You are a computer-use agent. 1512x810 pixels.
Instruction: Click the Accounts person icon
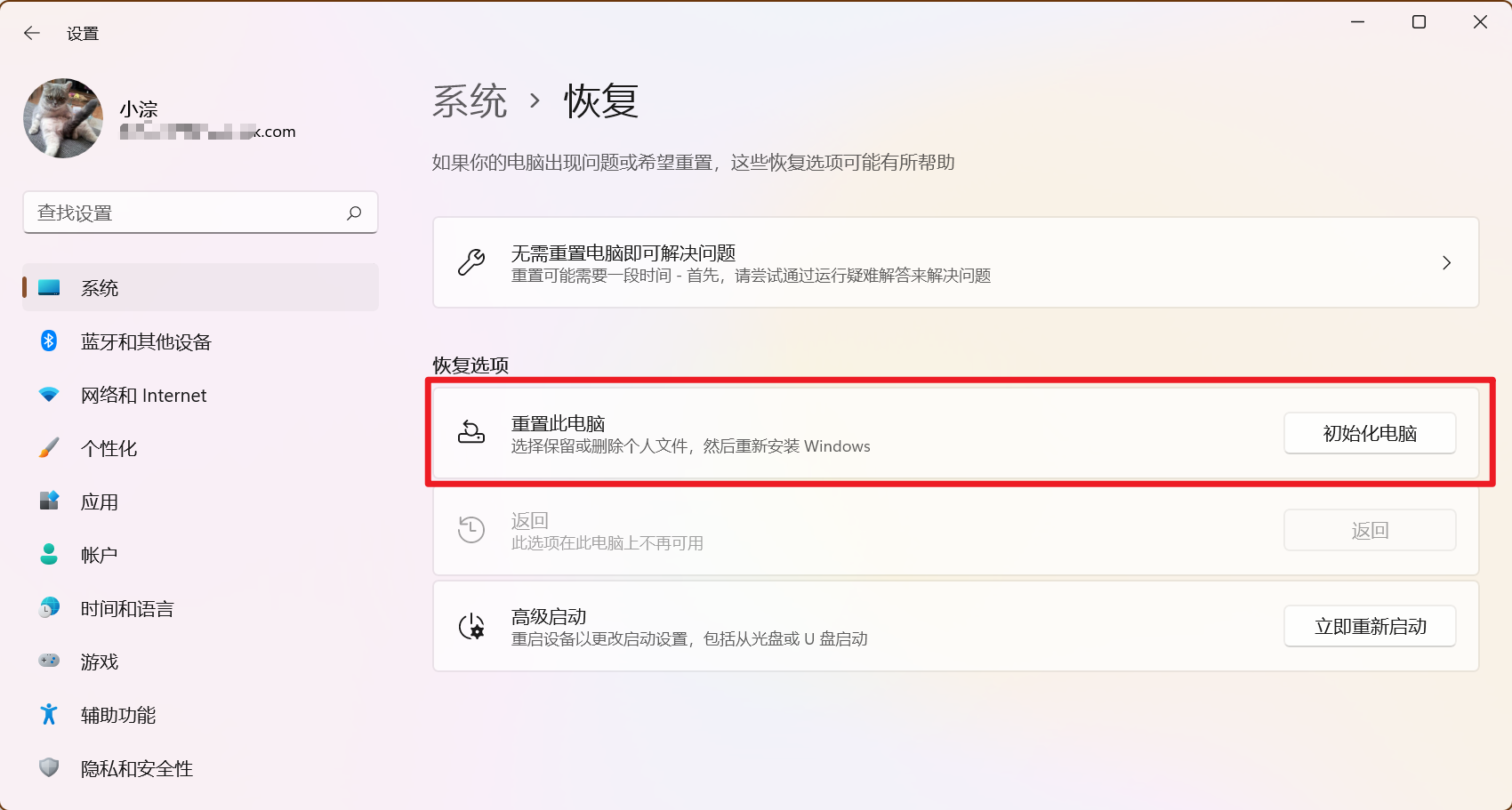click(x=49, y=555)
